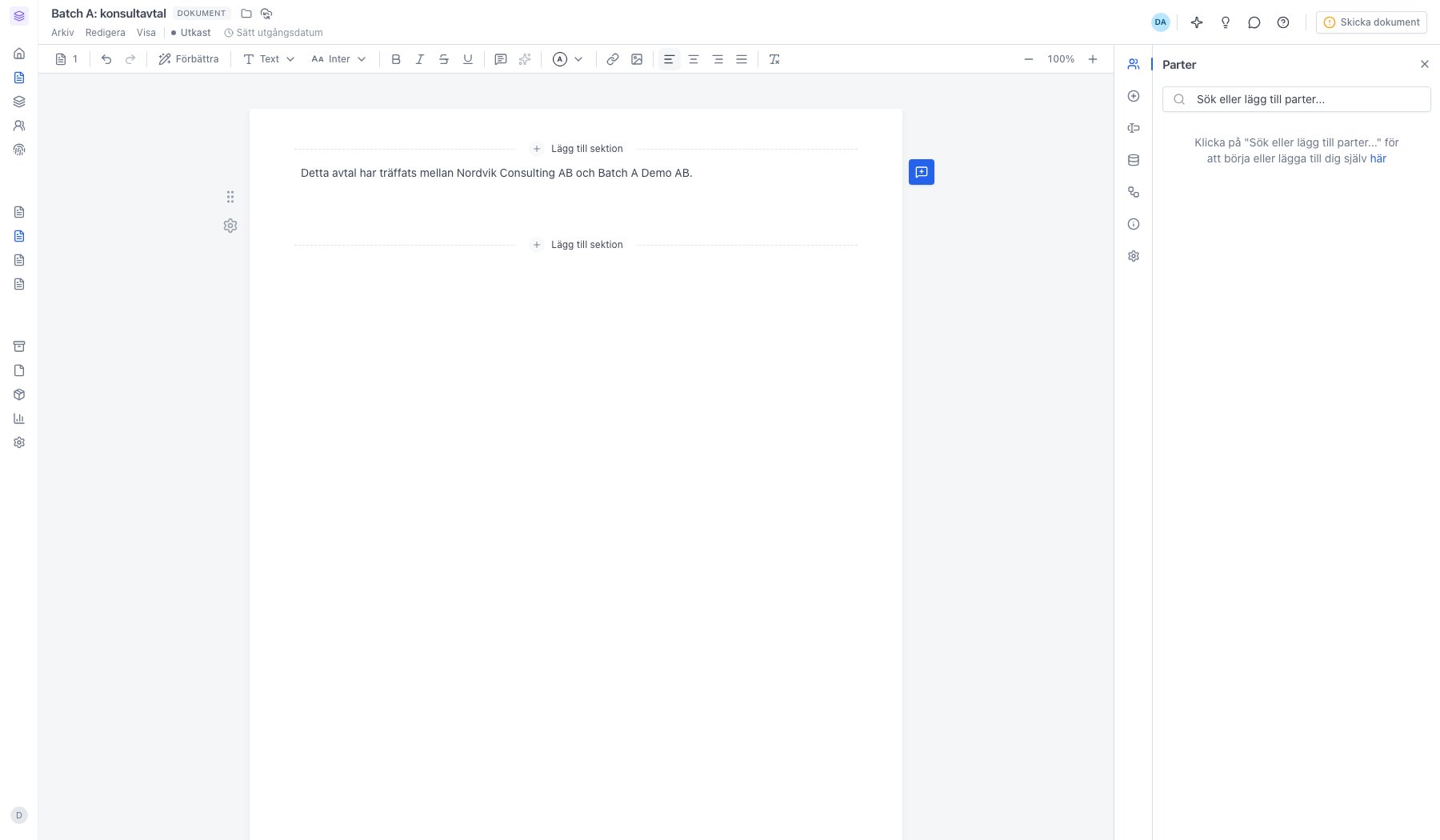
Task: Redo the last action
Action: [x=130, y=59]
